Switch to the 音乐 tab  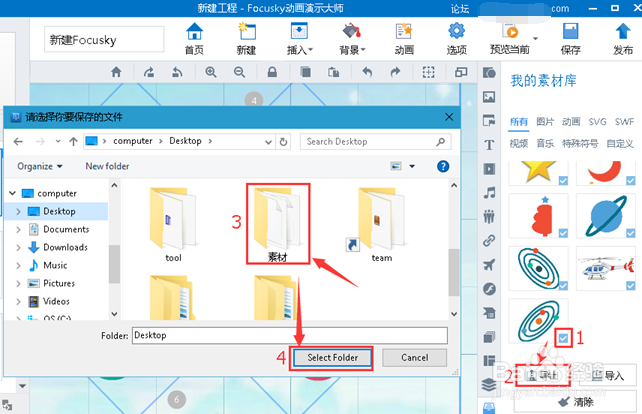(x=545, y=143)
